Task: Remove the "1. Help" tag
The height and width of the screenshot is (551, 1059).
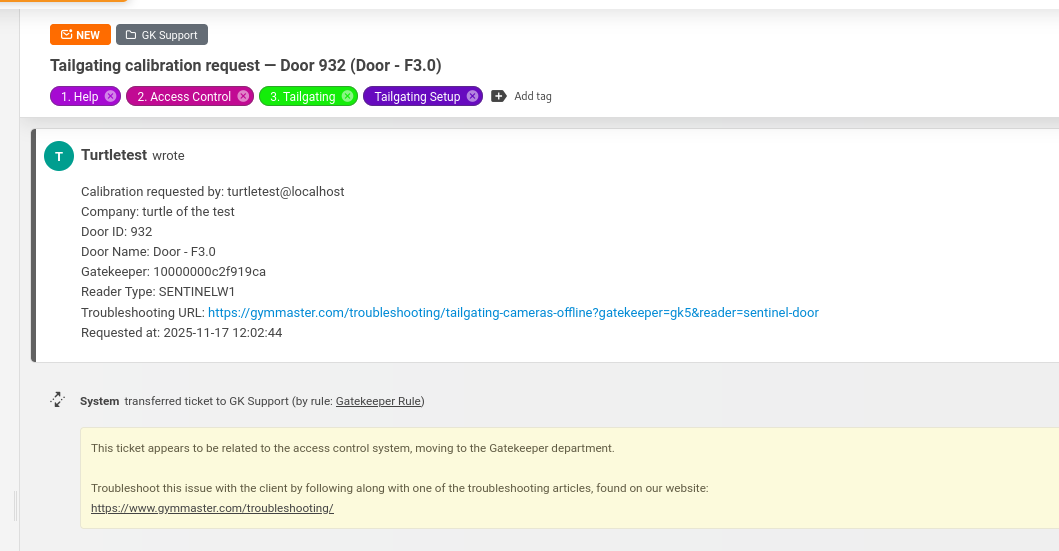Action: pyautogui.click(x=110, y=97)
